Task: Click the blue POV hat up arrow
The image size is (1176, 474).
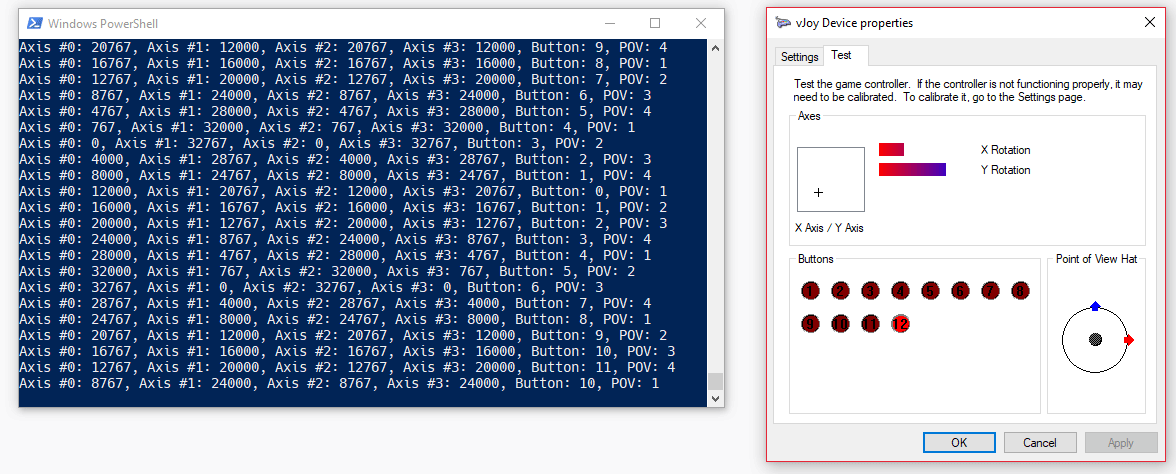Action: [1095, 306]
